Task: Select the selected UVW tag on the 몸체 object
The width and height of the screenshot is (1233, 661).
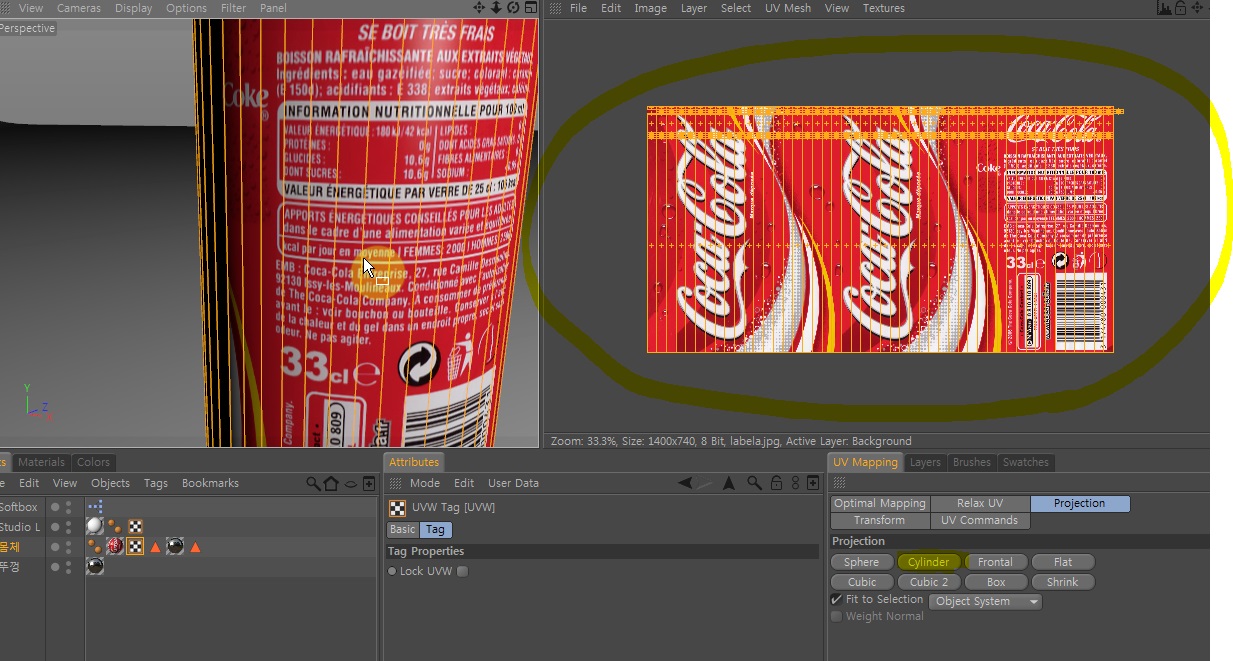Action: click(135, 547)
